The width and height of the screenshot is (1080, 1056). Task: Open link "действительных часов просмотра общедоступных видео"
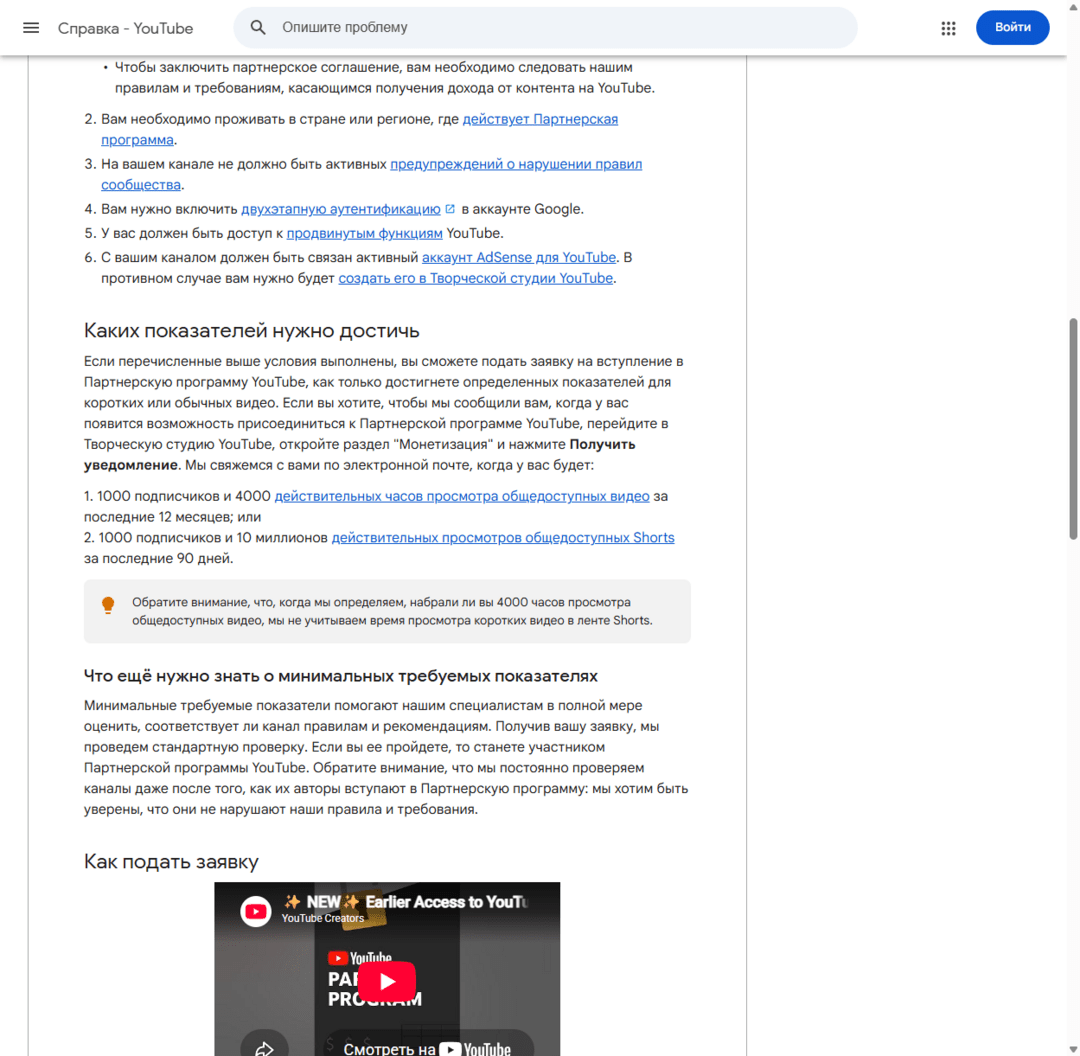[462, 496]
